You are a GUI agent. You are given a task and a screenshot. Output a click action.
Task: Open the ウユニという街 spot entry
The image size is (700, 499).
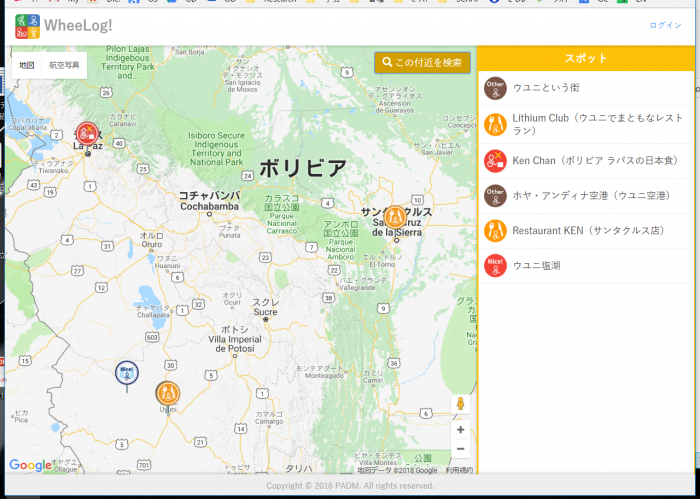[586, 88]
